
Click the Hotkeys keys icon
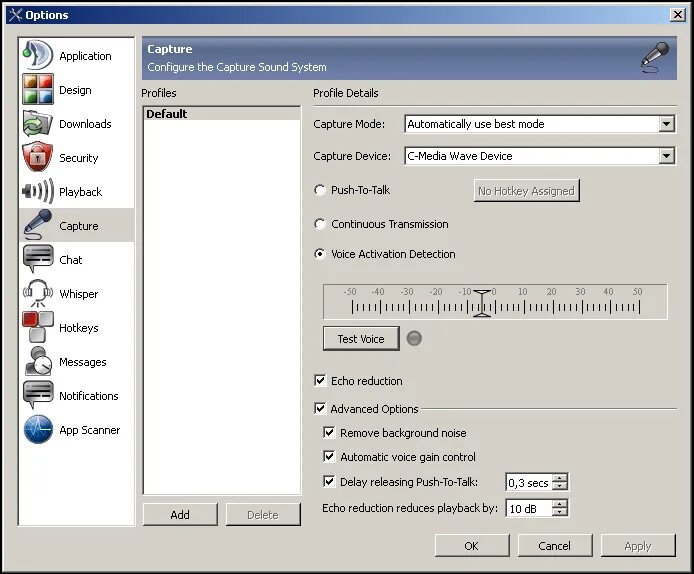[x=38, y=327]
